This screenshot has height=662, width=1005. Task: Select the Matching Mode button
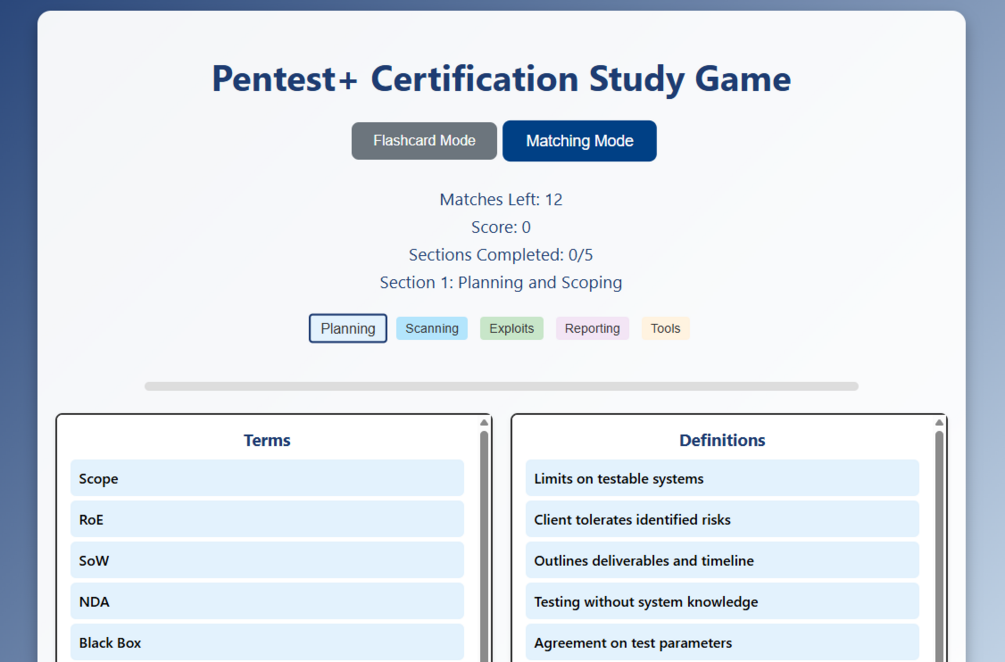click(x=579, y=141)
